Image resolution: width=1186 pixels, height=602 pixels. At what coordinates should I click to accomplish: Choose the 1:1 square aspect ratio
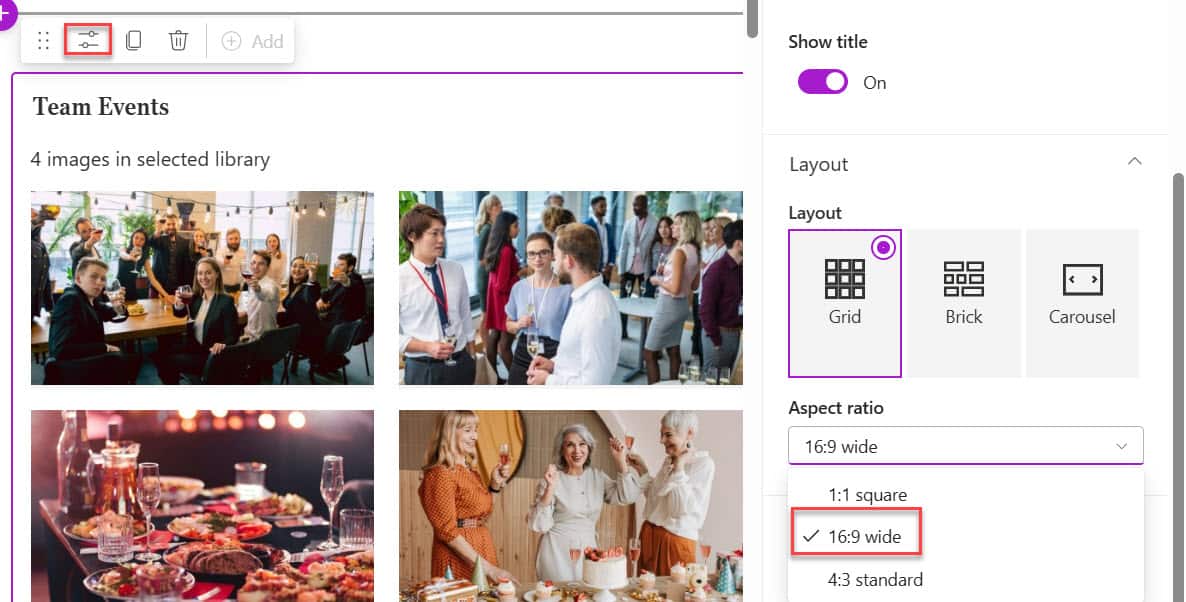[x=867, y=494]
